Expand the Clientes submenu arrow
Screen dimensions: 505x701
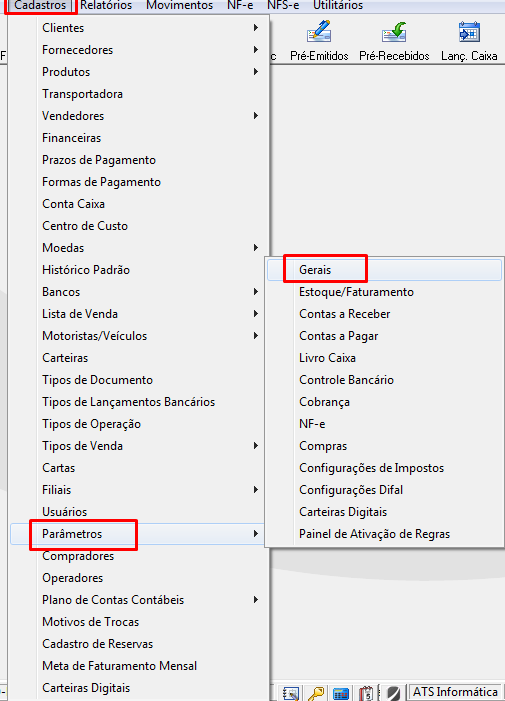tap(256, 28)
